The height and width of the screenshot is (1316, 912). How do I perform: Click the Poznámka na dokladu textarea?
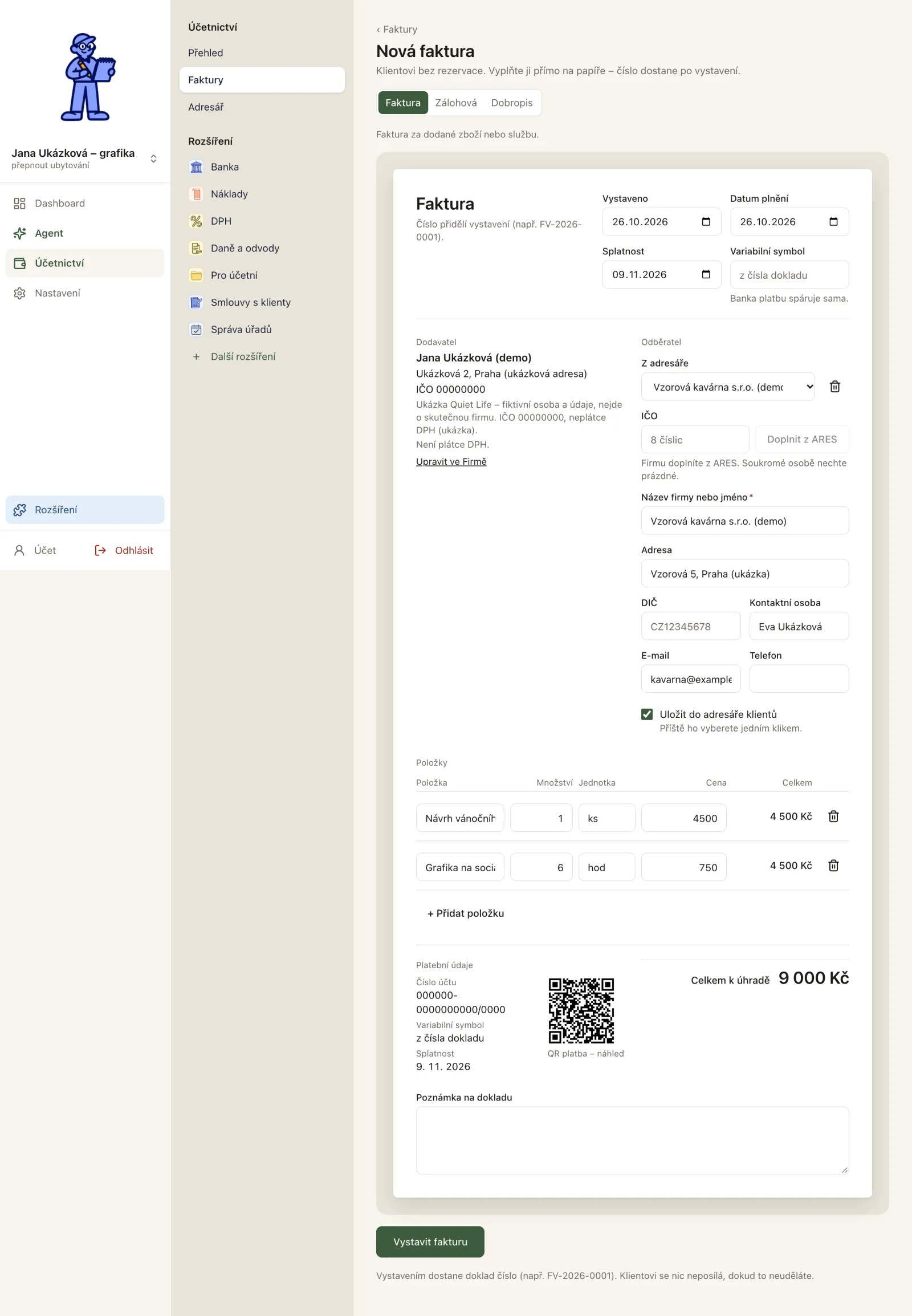pos(632,1140)
